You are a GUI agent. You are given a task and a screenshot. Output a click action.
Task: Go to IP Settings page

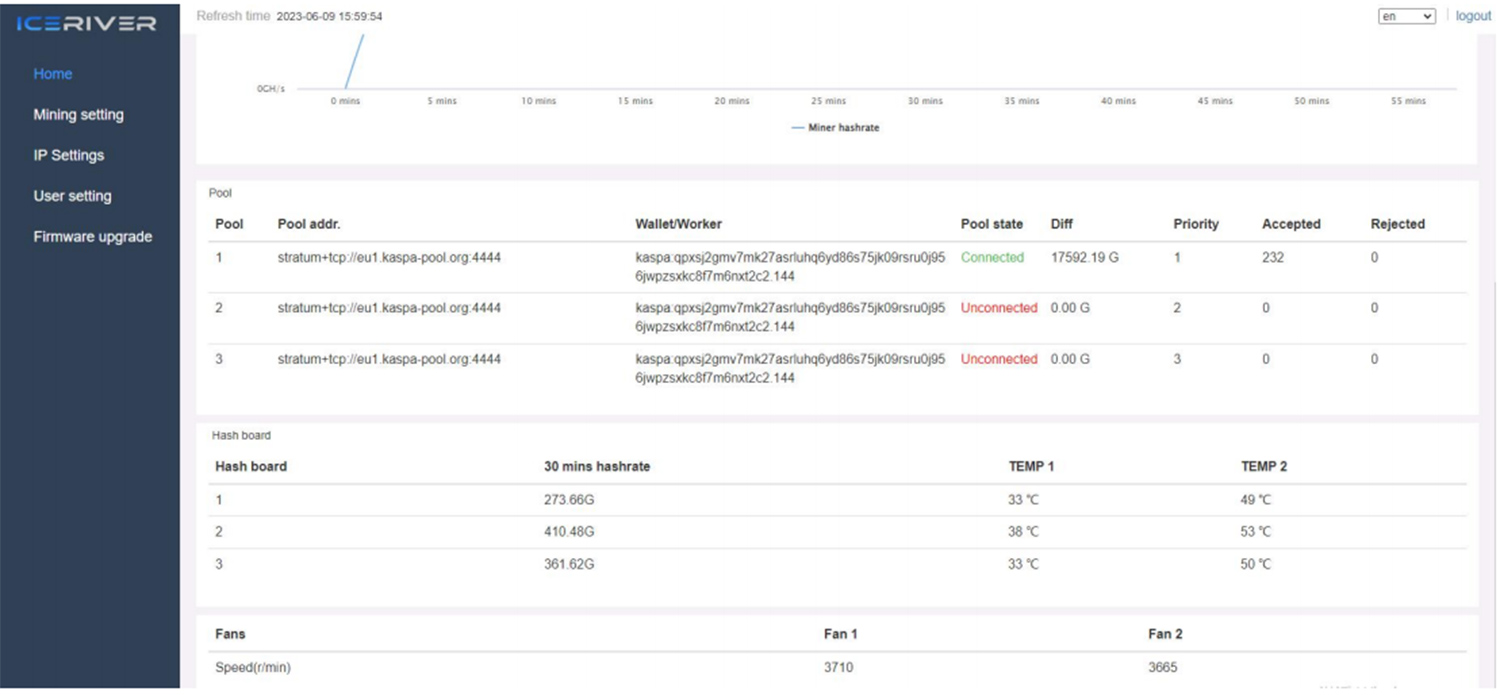[68, 155]
